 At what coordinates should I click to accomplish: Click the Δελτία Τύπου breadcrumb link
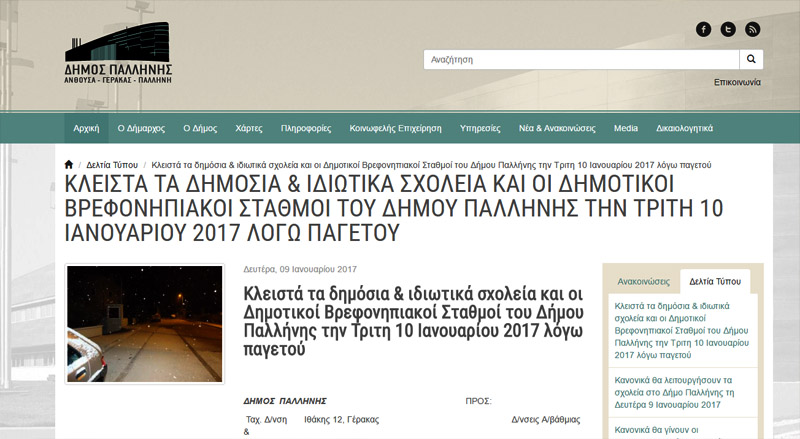pos(112,164)
